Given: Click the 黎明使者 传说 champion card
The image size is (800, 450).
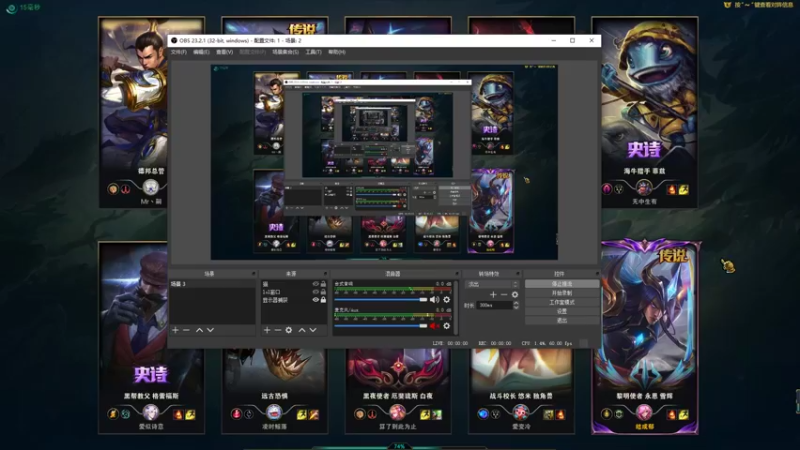Looking at the screenshot, I should 645,337.
